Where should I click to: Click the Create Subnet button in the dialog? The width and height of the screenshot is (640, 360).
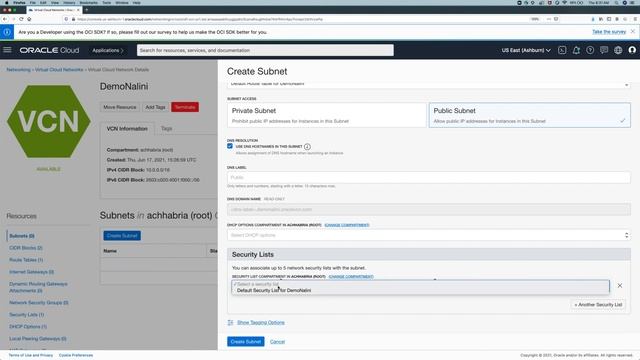coord(246,342)
